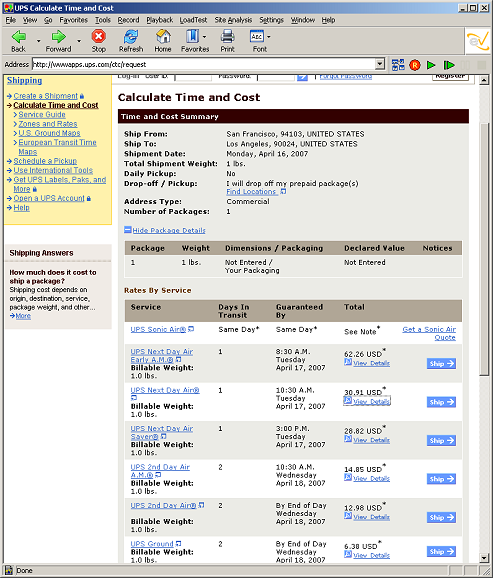The height and width of the screenshot is (578, 493).
Task: Click the Find Locations link
Action: tap(251, 192)
